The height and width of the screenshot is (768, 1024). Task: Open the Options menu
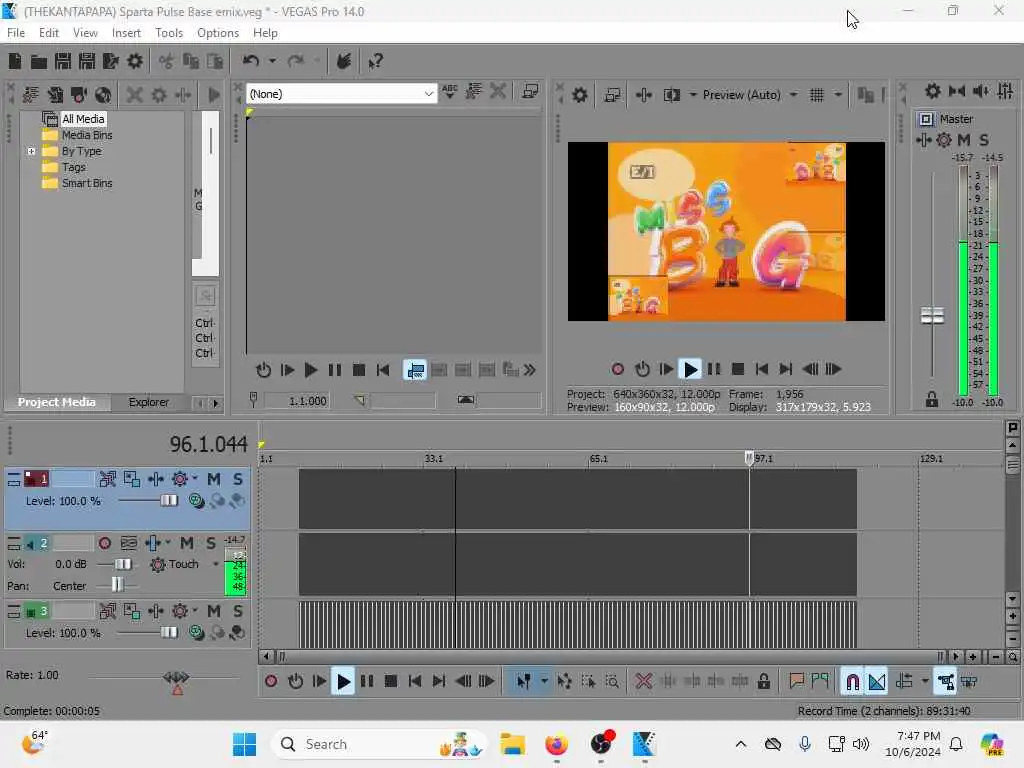pos(217,33)
